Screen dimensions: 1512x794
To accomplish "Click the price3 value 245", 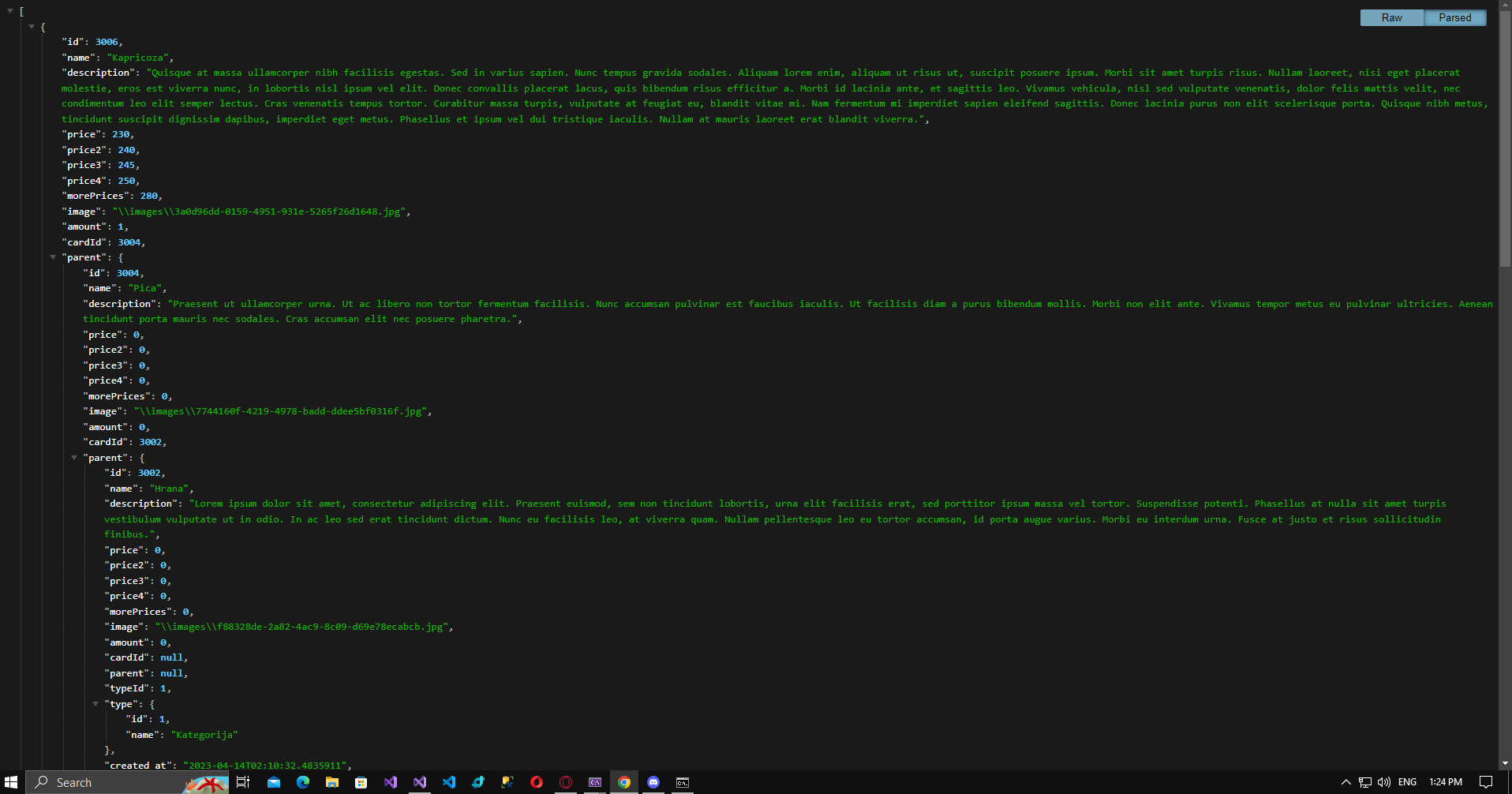I will point(126,165).
